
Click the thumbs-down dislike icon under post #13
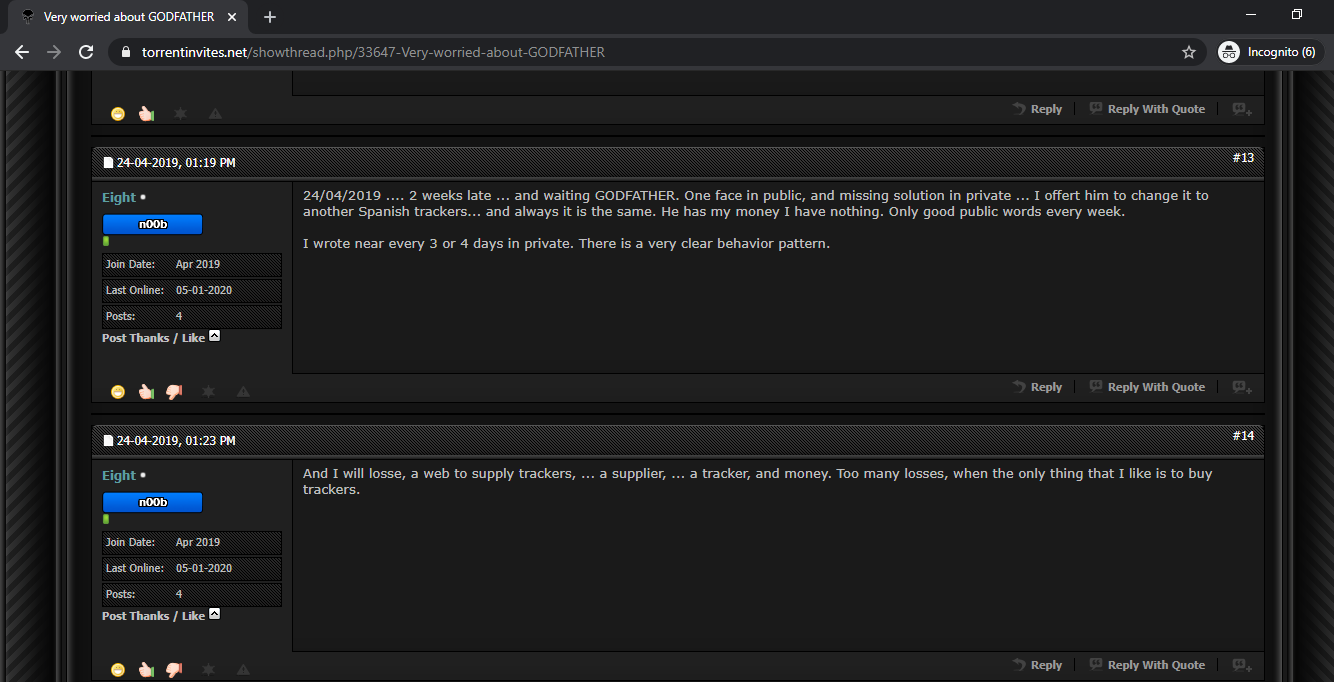174,392
